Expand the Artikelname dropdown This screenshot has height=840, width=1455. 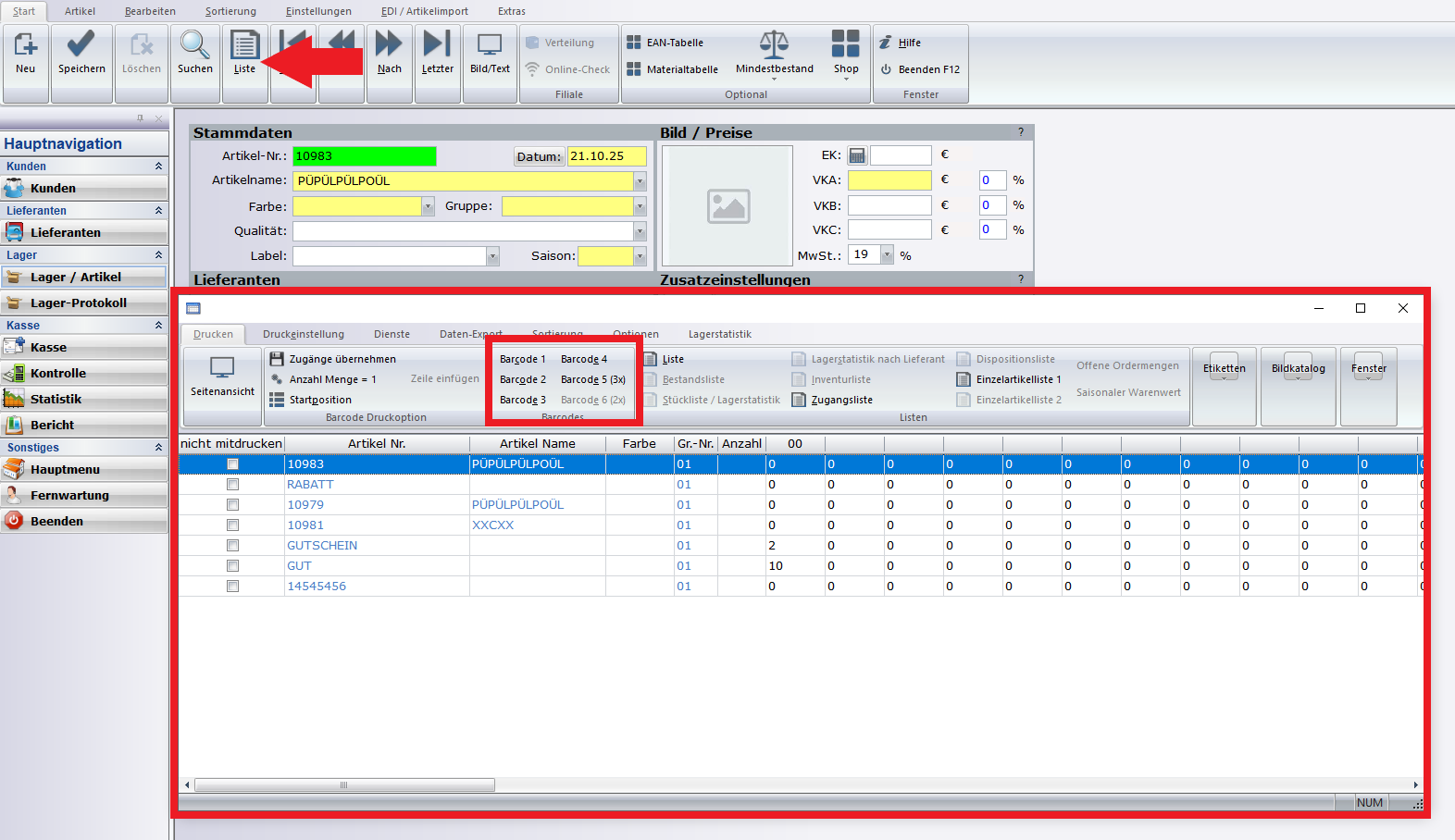[640, 181]
